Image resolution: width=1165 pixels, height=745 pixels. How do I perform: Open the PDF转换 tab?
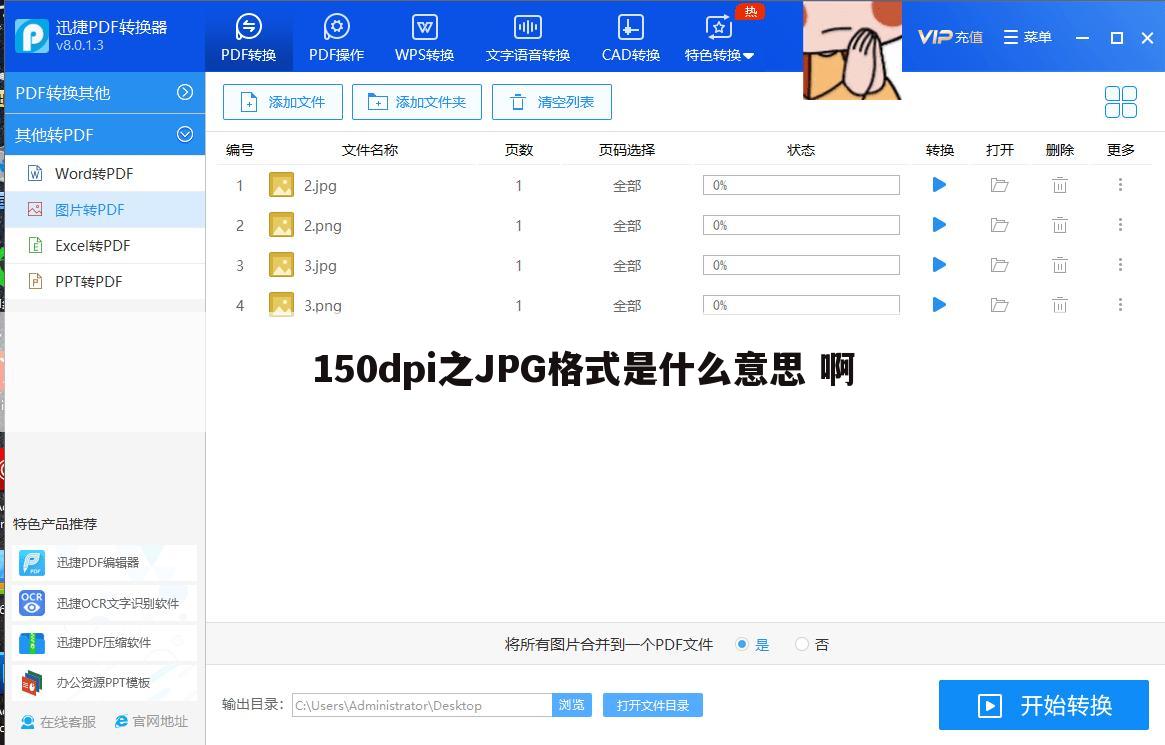click(x=248, y=37)
